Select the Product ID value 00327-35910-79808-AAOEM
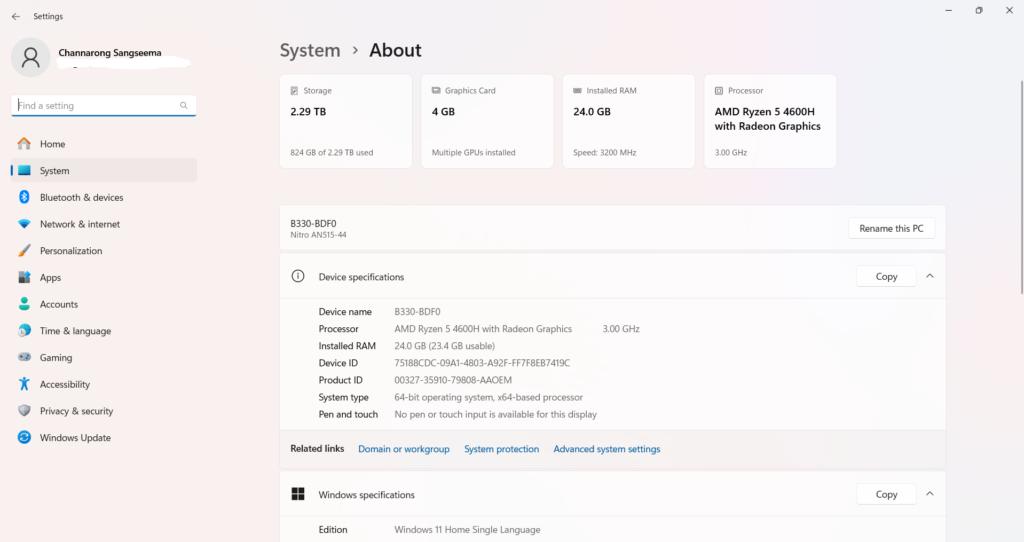Screen dimensions: 1024x542 point(453,380)
